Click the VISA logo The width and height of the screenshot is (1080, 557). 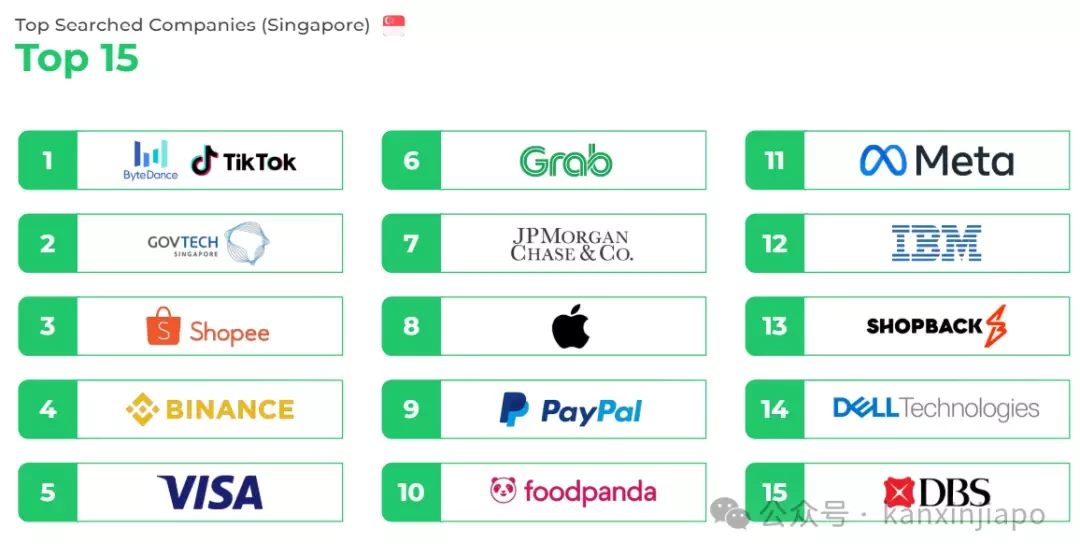[210, 492]
